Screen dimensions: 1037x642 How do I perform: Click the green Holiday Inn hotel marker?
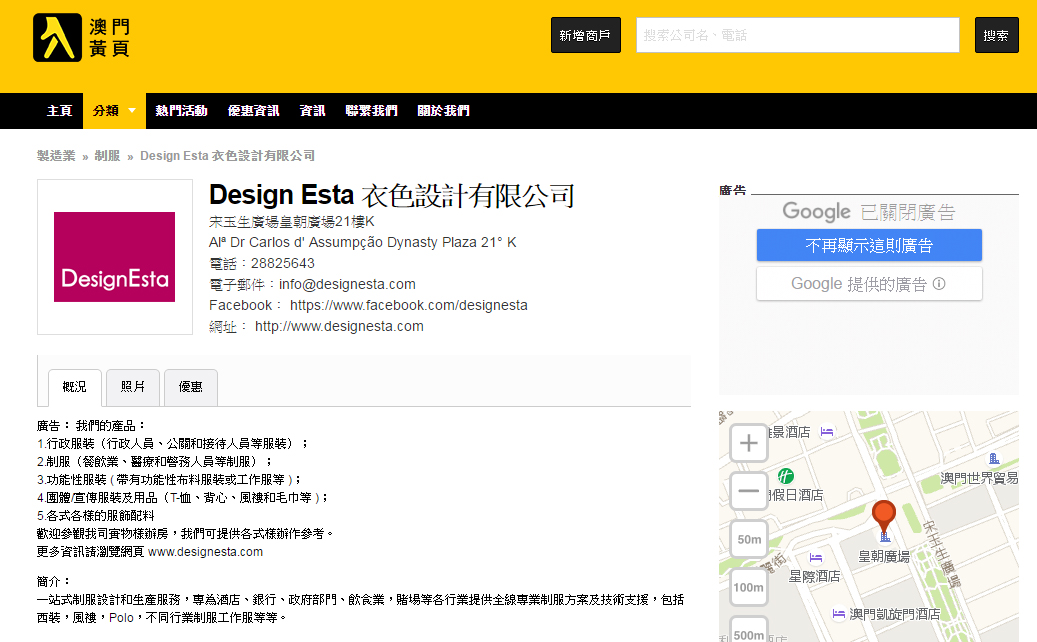(786, 475)
